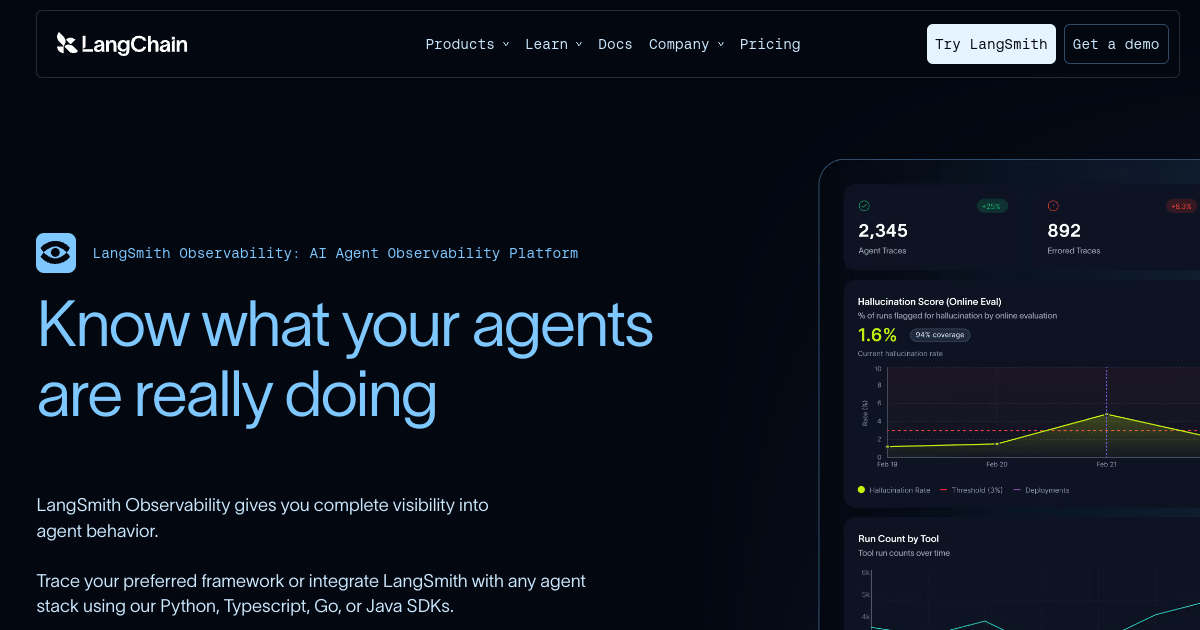Viewport: 1200px width, 630px height.
Task: Click the Run Count by Tool title
Action: 899,539
